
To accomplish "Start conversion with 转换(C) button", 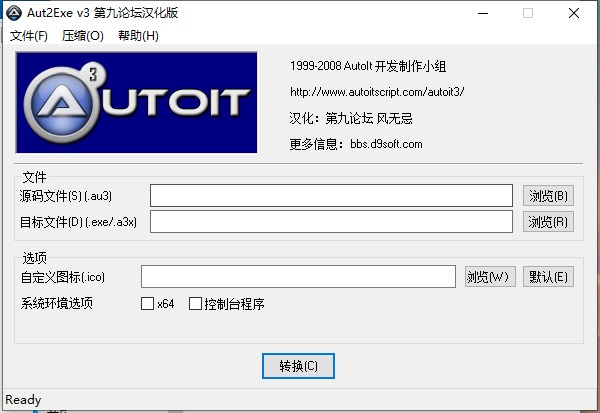I will click(298, 366).
